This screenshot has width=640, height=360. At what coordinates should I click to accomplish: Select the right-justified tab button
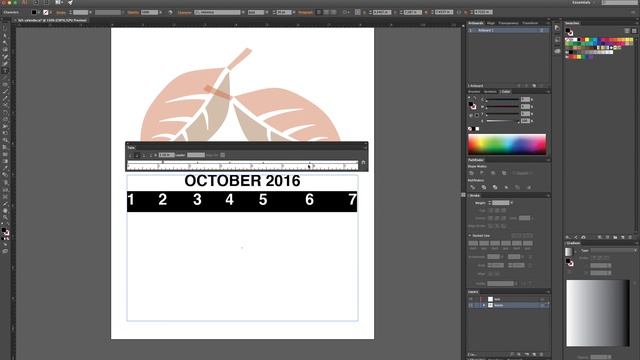tap(143, 155)
